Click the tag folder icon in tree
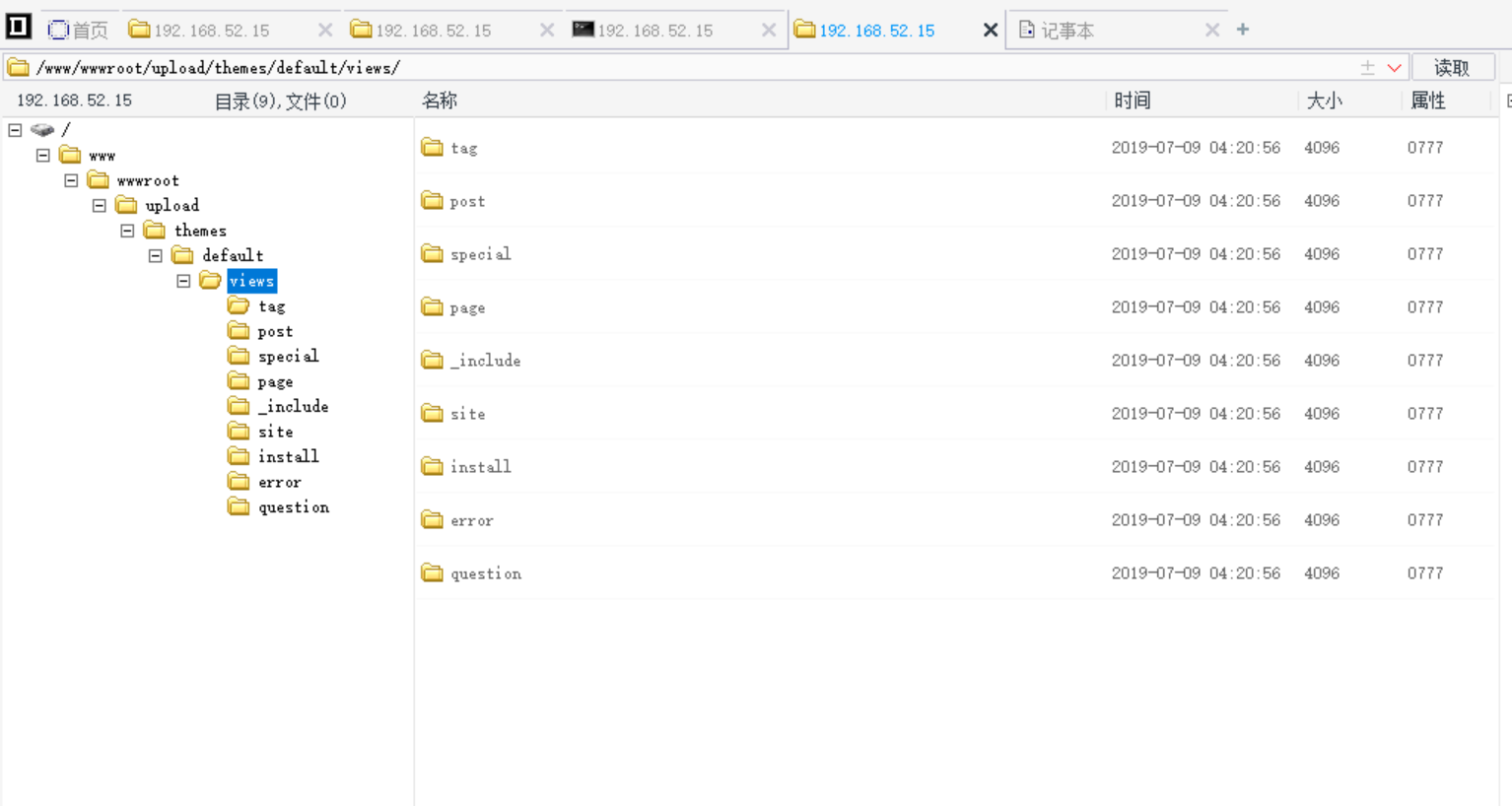The height and width of the screenshot is (806, 1512). click(x=239, y=305)
